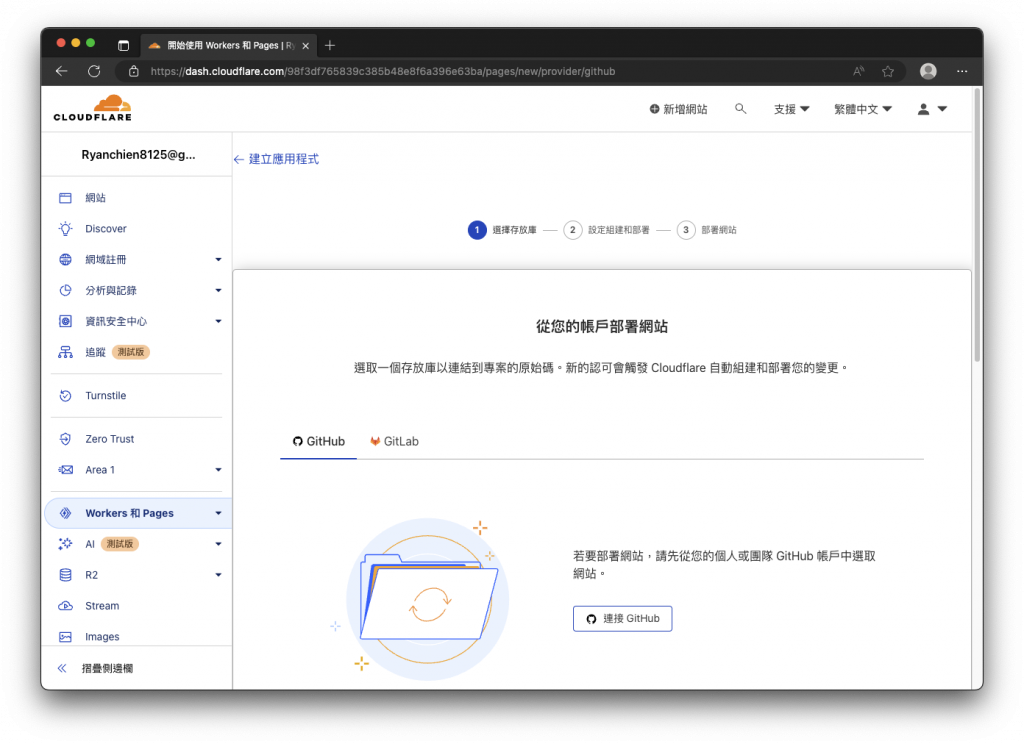This screenshot has height=744, width=1024.
Task: Click the 追蹤 network icon
Action: 65,352
